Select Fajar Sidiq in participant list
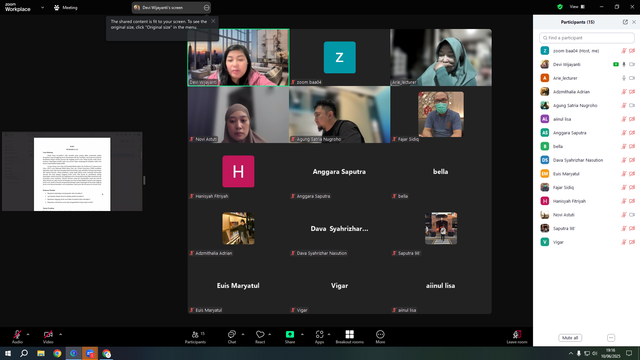The width and height of the screenshot is (640, 360). pyautogui.click(x=587, y=187)
